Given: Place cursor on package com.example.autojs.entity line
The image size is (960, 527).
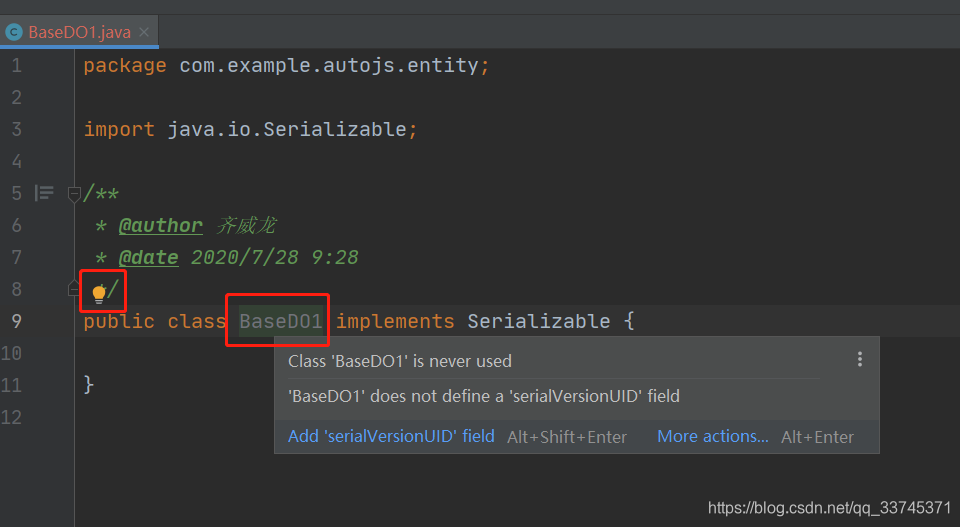Looking at the screenshot, I should coord(287,65).
